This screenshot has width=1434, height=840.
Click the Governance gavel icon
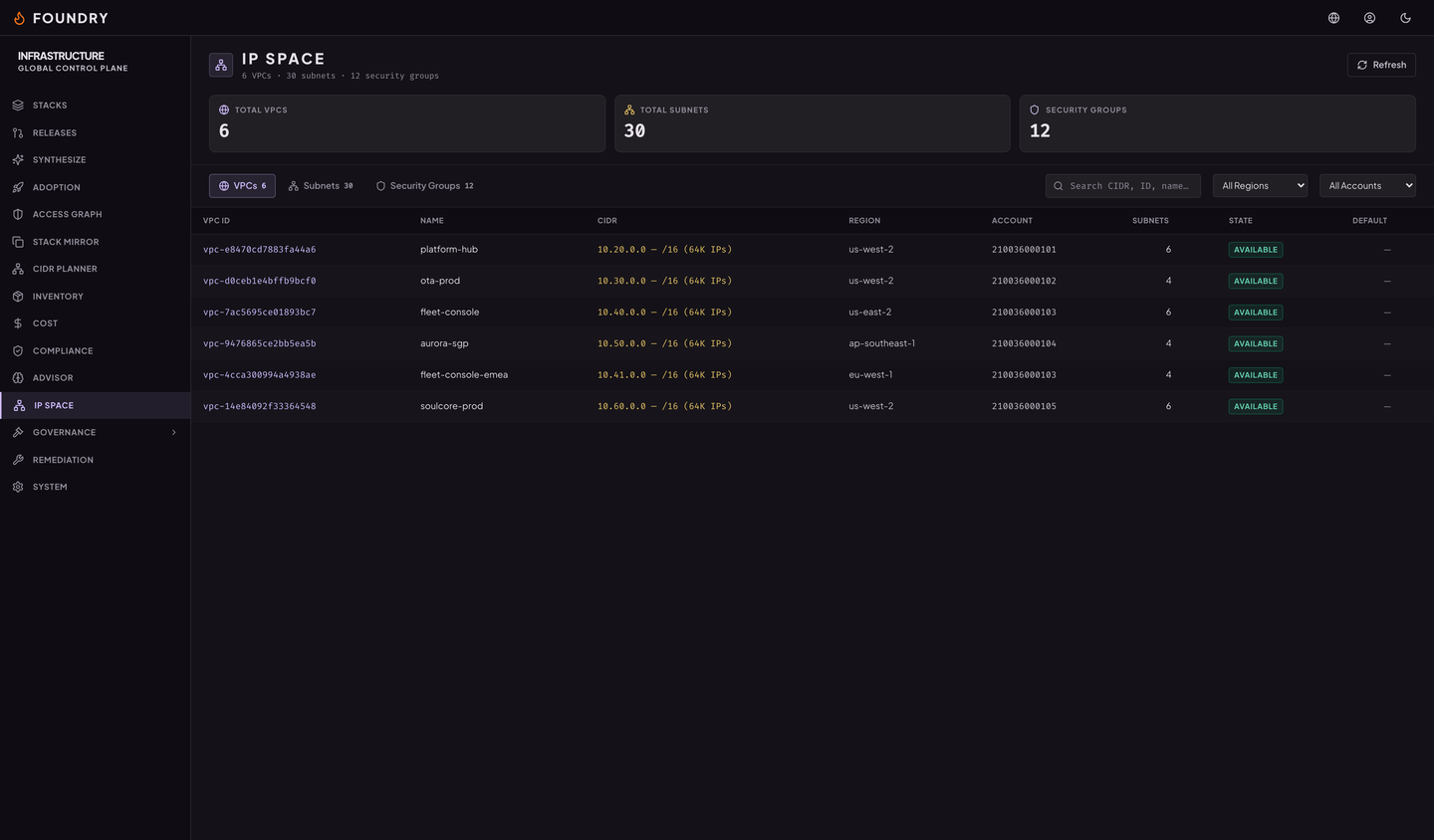click(18, 433)
